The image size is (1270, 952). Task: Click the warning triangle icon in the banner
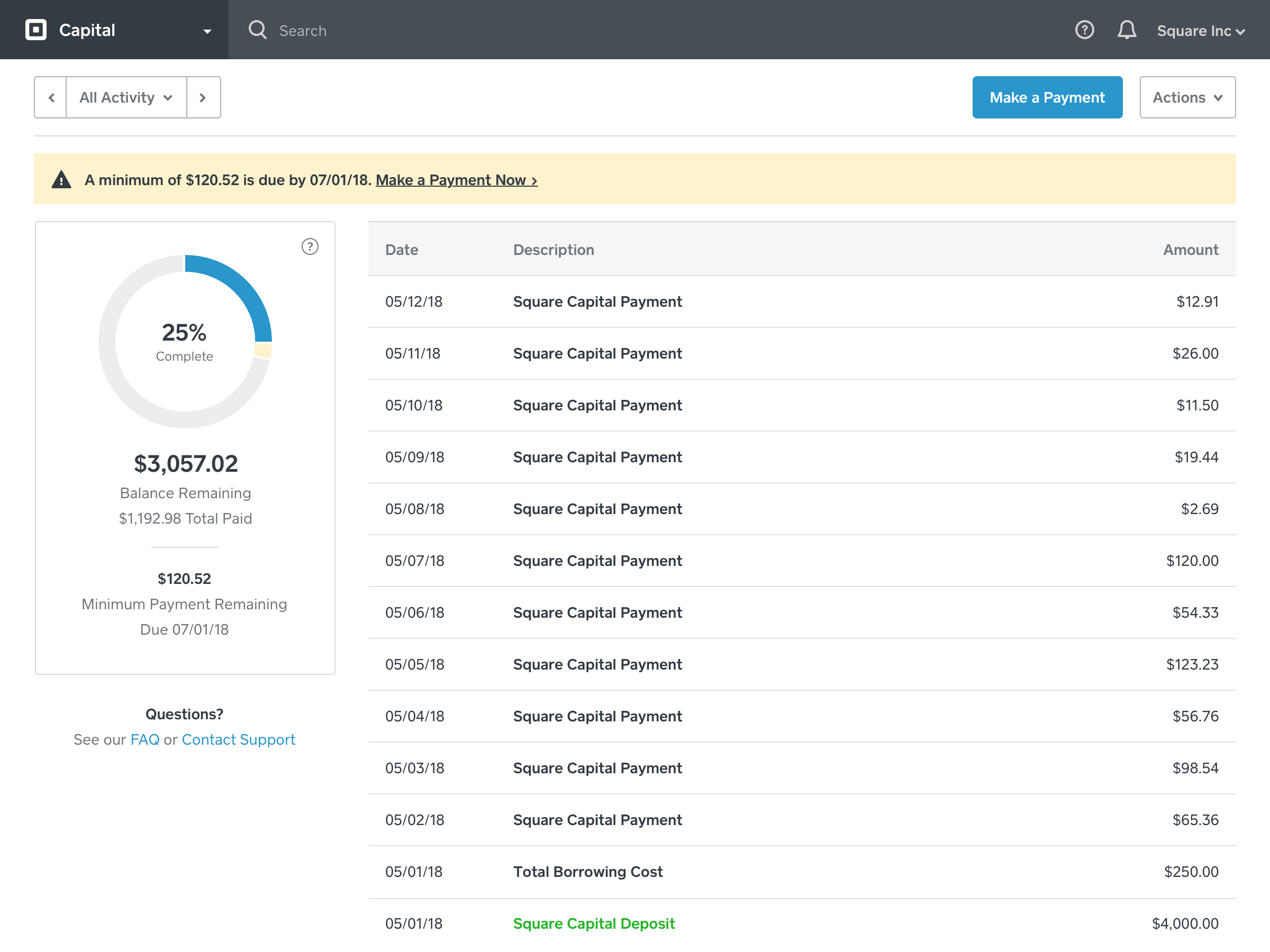click(61, 180)
